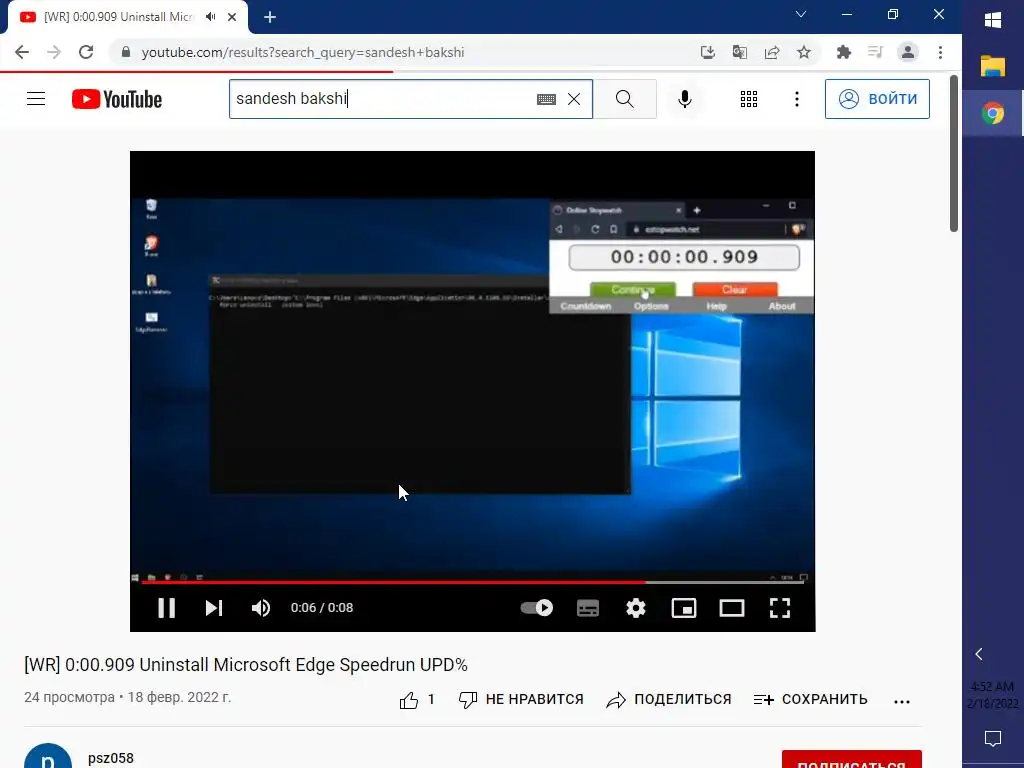Click the red ПОДПИСАТЬСЯ subscribe button
The height and width of the screenshot is (768, 1024).
852,760
